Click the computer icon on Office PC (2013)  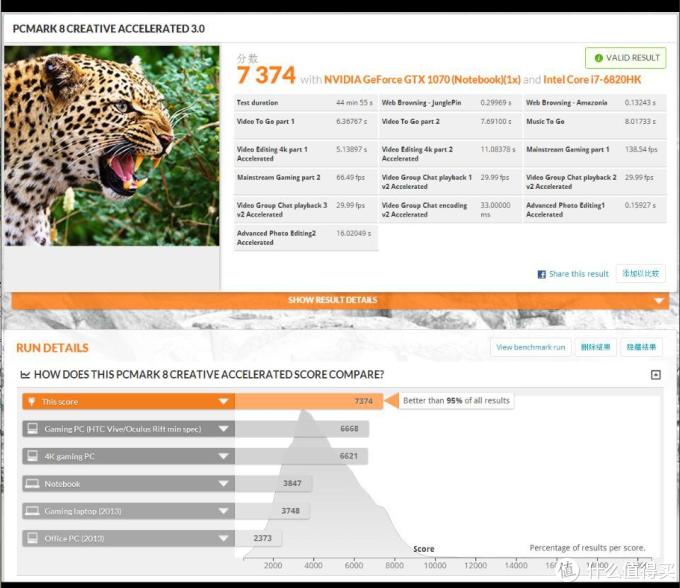[32, 539]
